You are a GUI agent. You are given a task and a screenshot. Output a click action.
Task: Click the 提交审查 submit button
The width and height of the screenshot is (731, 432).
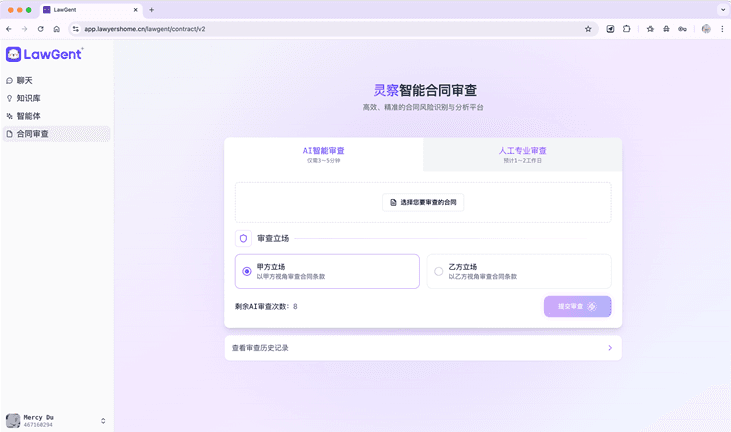[577, 306]
